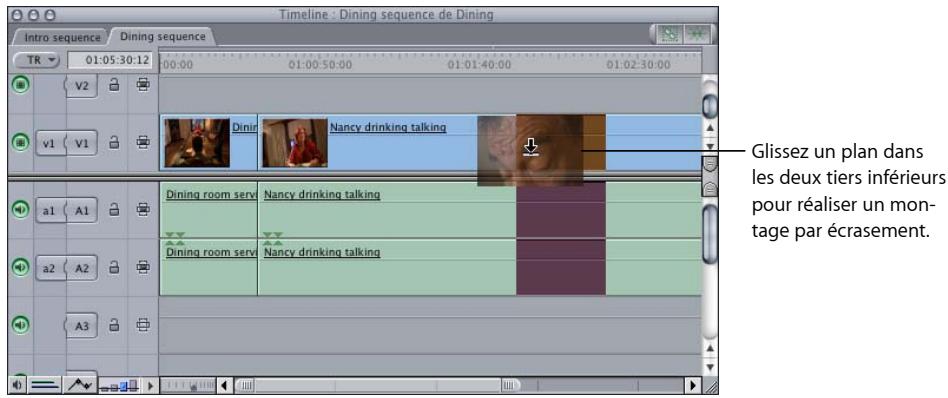948x398 pixels.
Task: Change Track Height control
Action: [x=119, y=385]
